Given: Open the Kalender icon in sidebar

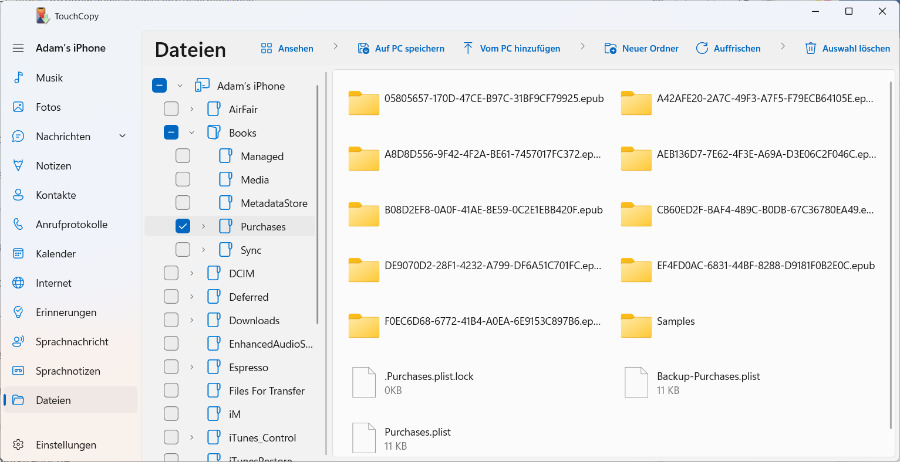Looking at the screenshot, I should (x=18, y=254).
